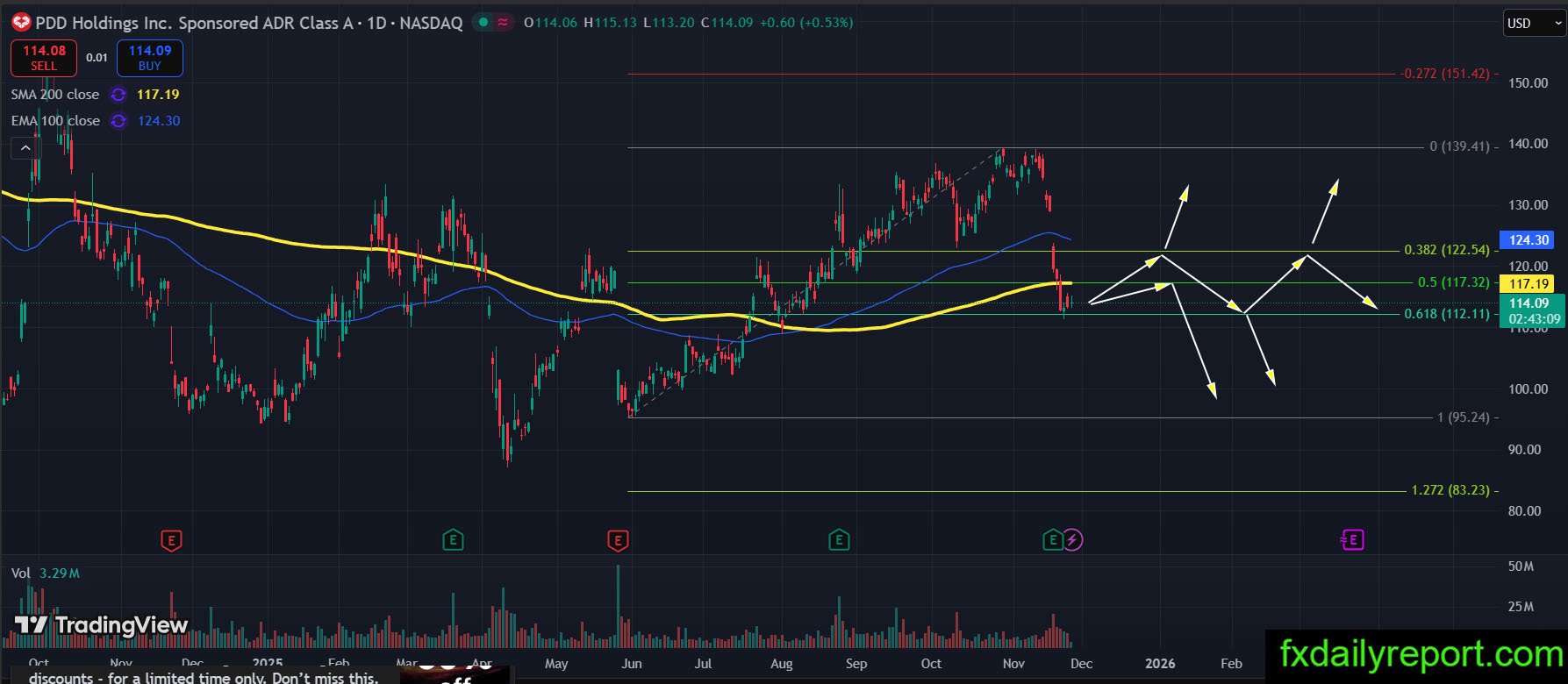Select the 1 (95.24) Fibonacci label
The width and height of the screenshot is (1568, 684).
pyautogui.click(x=1464, y=417)
